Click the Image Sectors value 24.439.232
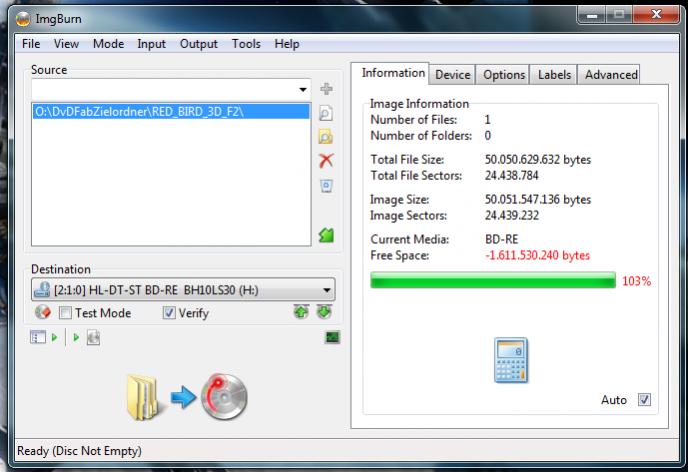688x472 pixels. coord(512,215)
